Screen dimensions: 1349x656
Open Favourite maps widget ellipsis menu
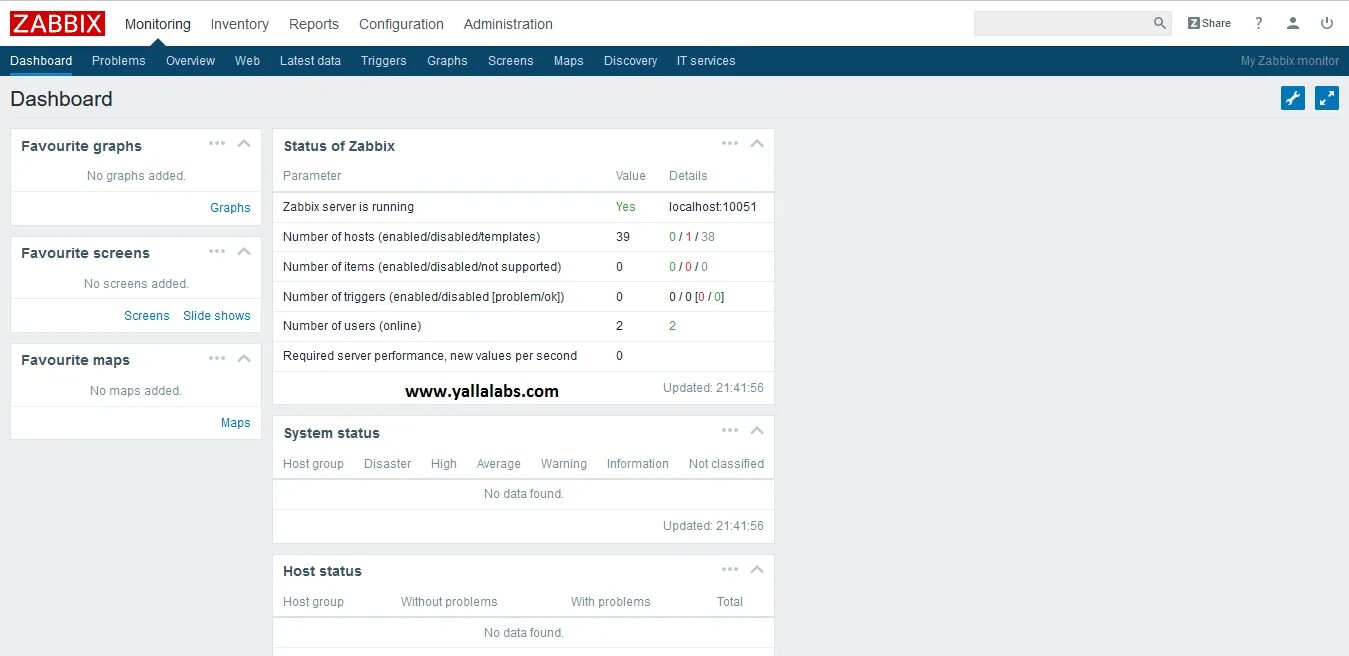pyautogui.click(x=217, y=358)
